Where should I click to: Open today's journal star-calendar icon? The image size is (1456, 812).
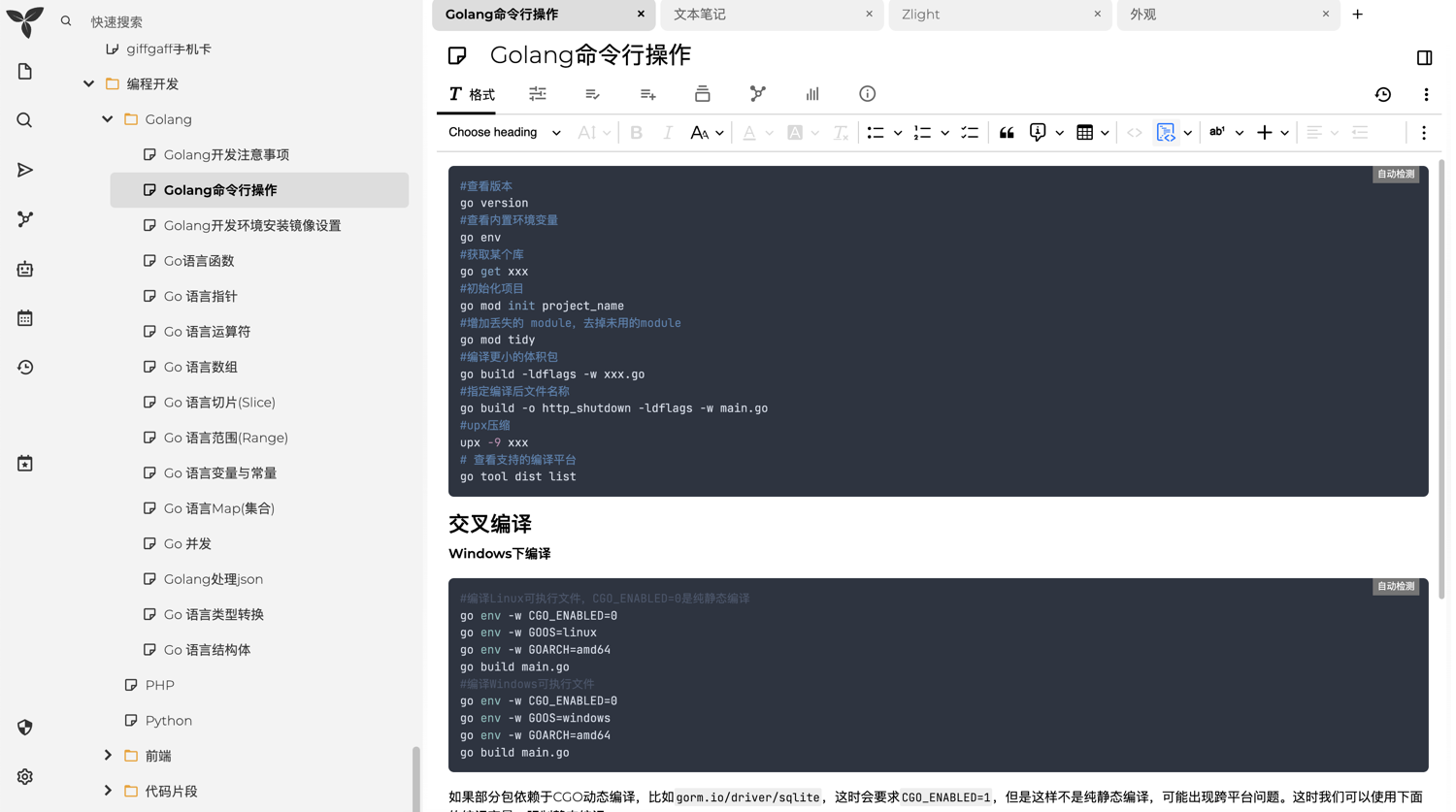pos(25,464)
